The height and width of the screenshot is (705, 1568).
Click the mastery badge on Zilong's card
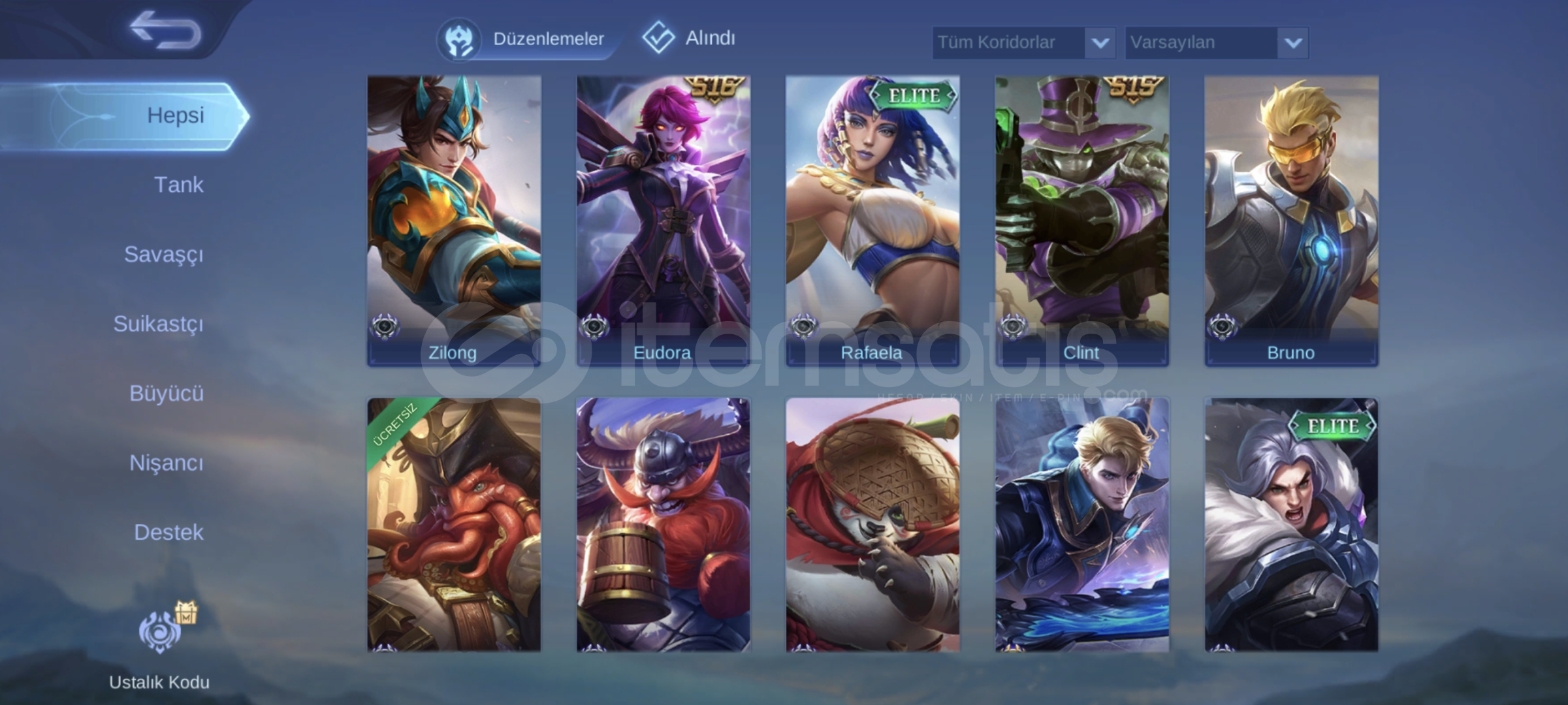click(385, 326)
